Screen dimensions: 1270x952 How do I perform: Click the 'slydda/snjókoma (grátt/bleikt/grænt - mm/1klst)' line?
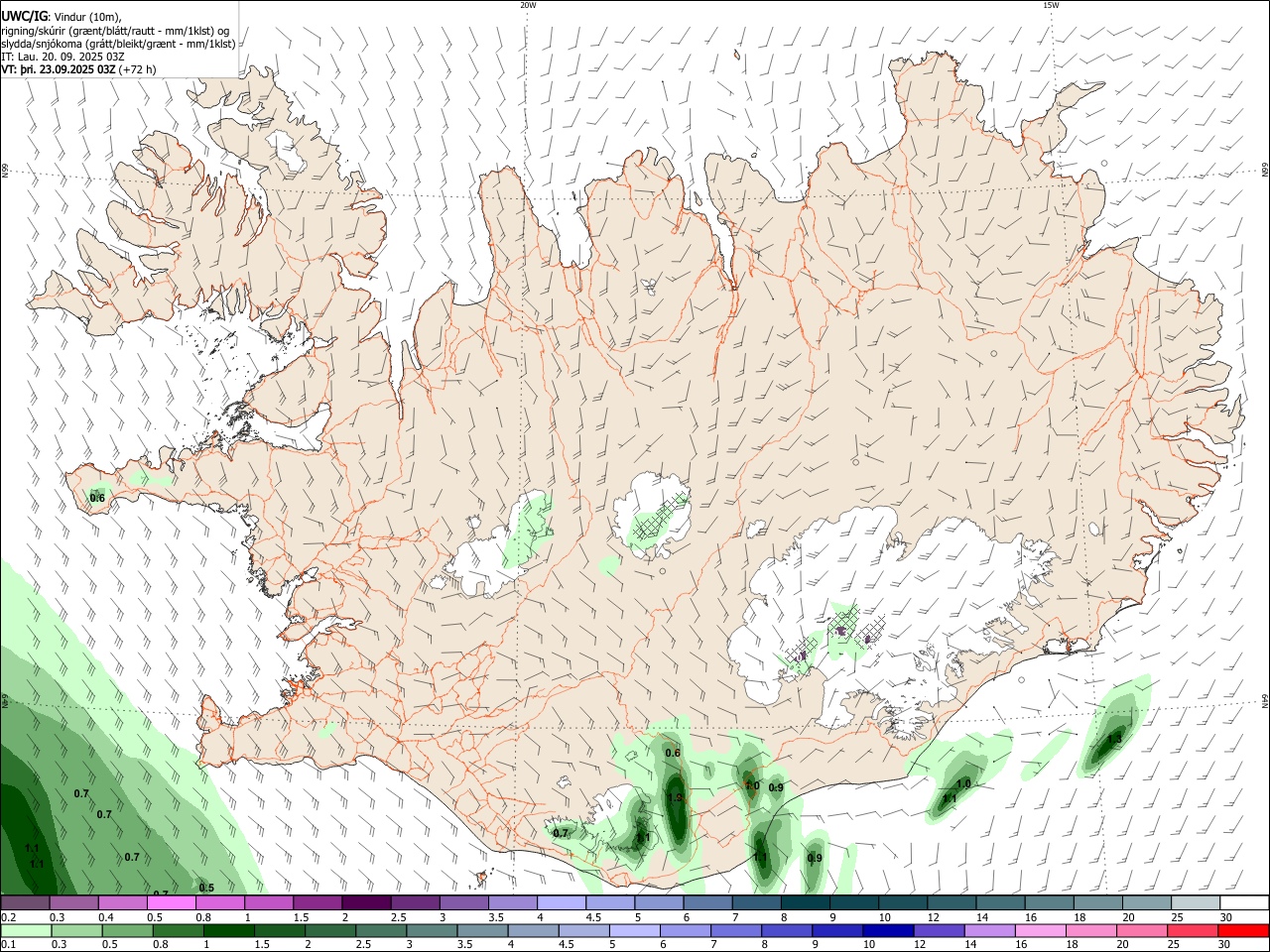pyautogui.click(x=118, y=44)
